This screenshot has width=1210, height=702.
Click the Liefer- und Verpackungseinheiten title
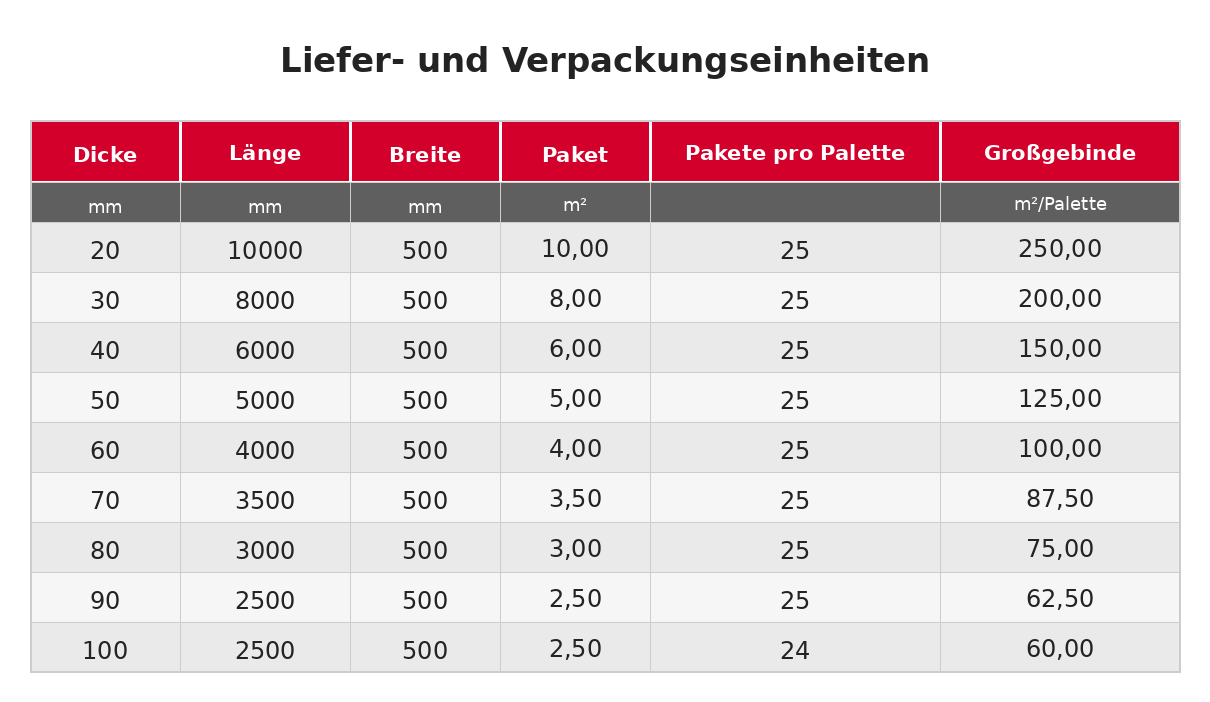(605, 61)
